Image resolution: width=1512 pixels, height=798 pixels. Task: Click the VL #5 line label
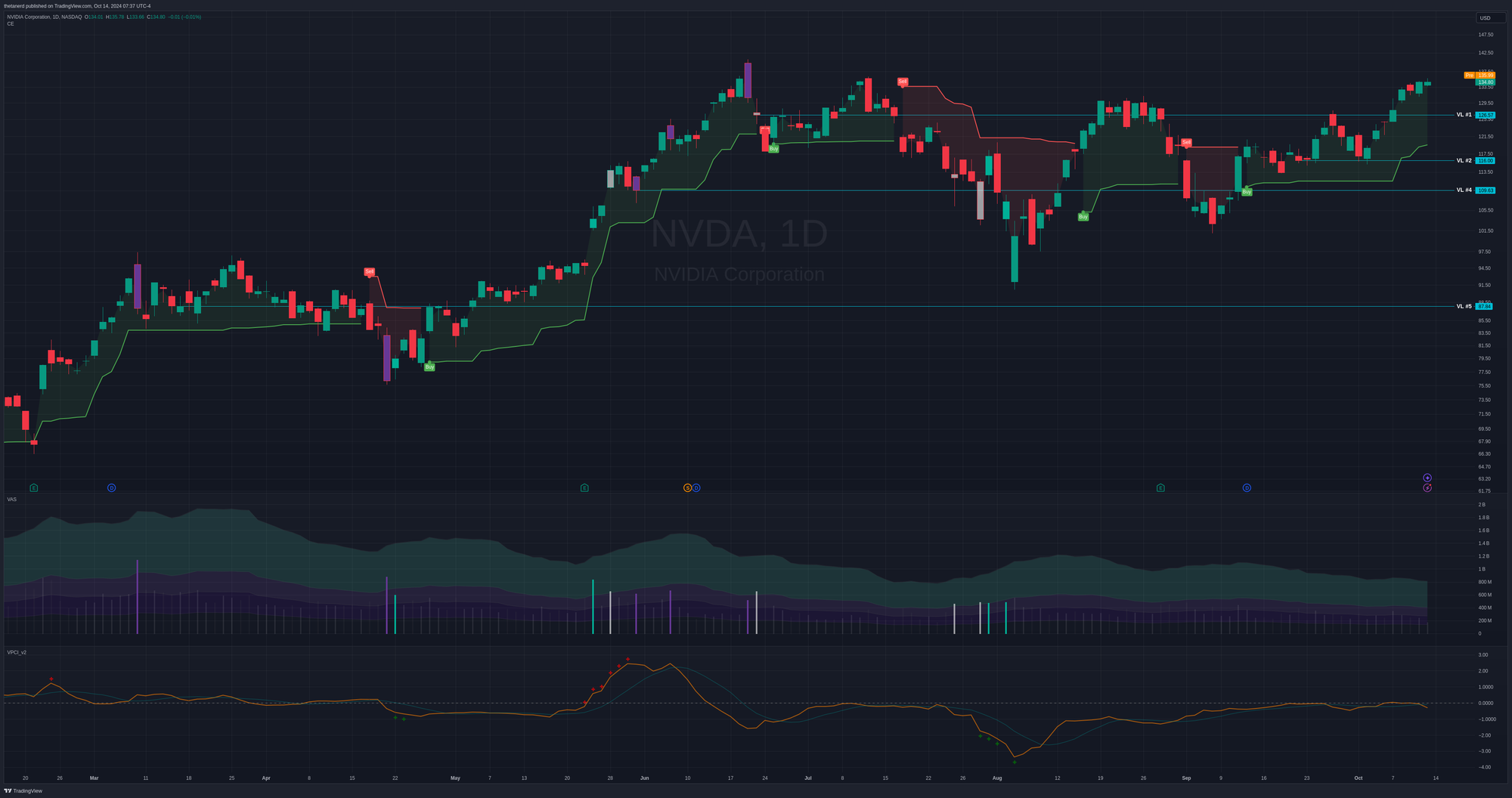point(1464,306)
